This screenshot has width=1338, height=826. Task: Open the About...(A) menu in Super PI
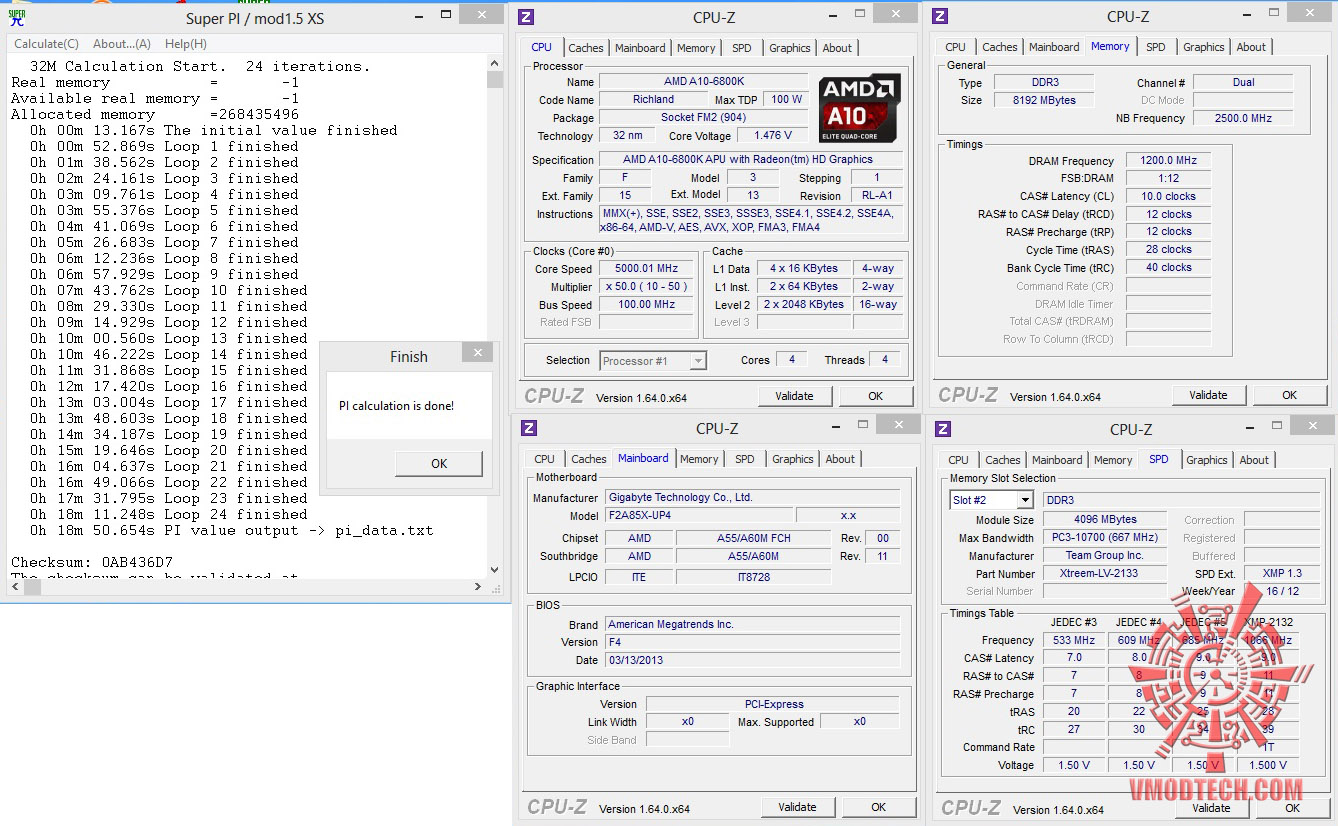121,44
